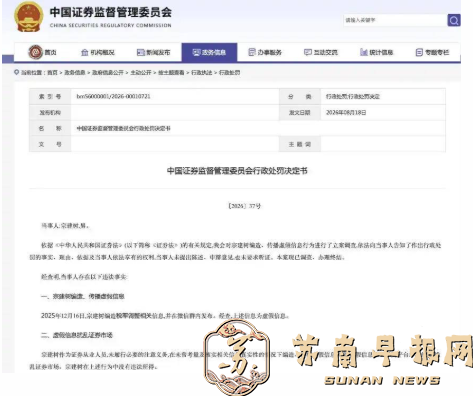Click the CHINA SECURITIES REGULATORY COMMISSION subtitle
The image size is (473, 396).
coord(111,25)
